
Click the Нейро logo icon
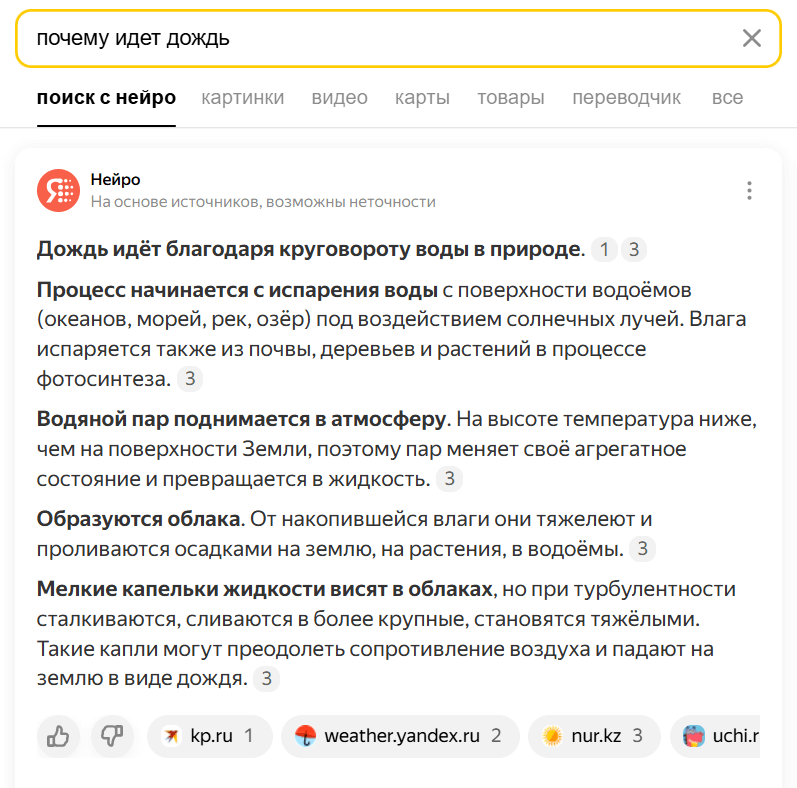(58, 190)
